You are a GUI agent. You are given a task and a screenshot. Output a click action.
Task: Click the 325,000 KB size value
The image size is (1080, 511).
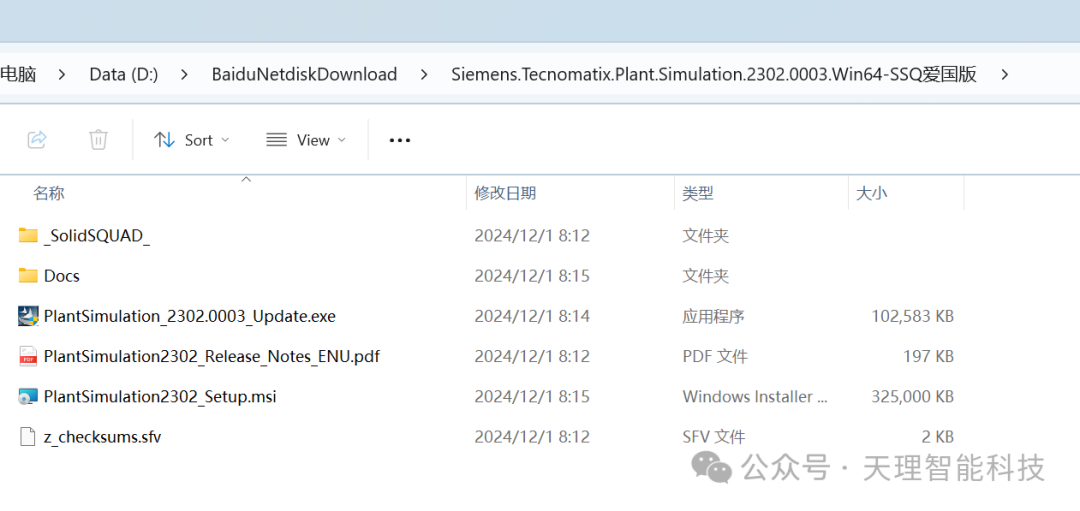913,397
